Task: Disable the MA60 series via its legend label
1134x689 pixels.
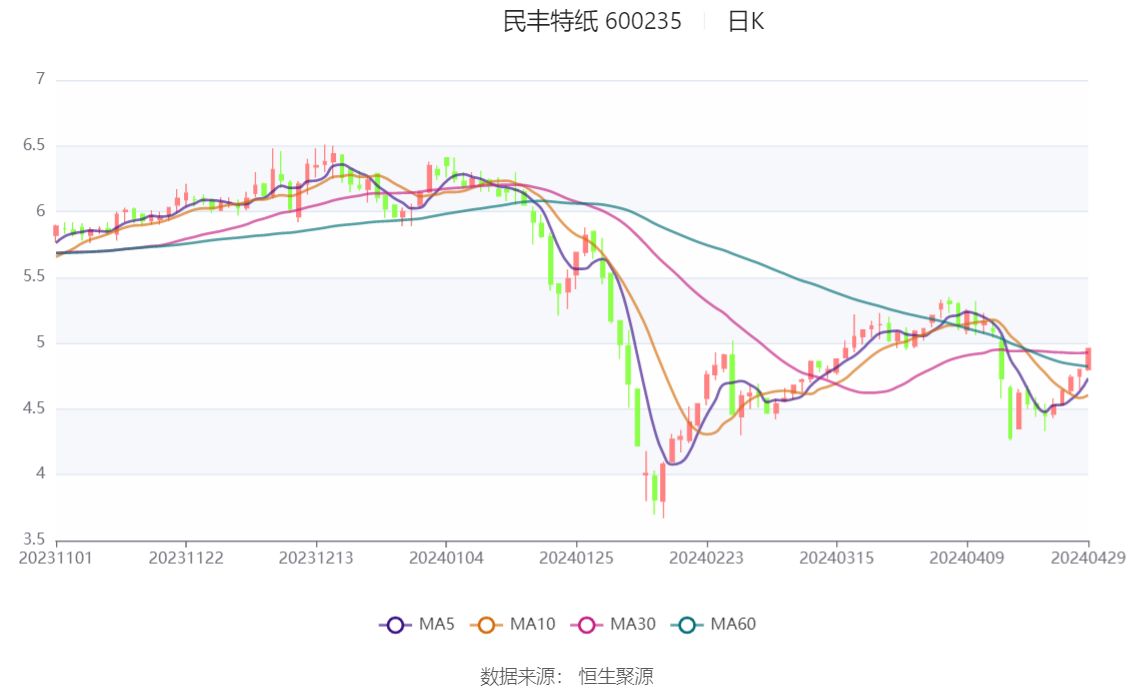Action: tap(733, 625)
